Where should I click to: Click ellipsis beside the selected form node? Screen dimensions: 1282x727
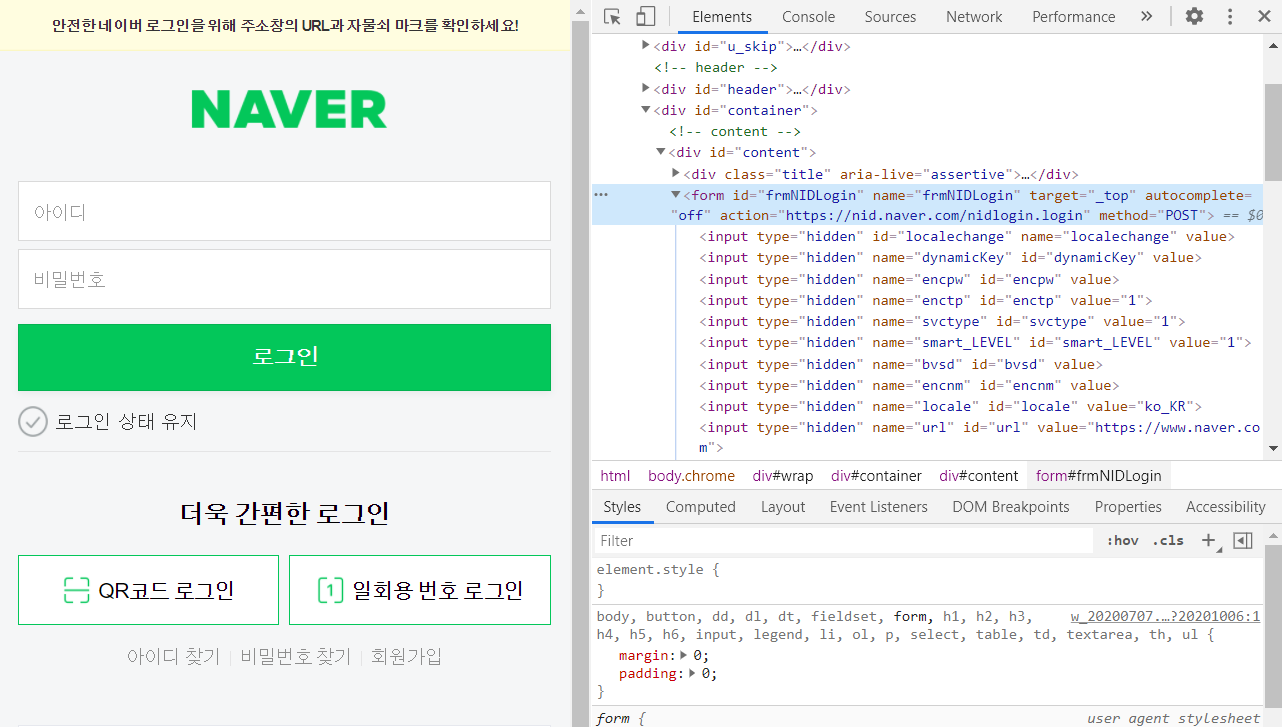click(x=601, y=195)
